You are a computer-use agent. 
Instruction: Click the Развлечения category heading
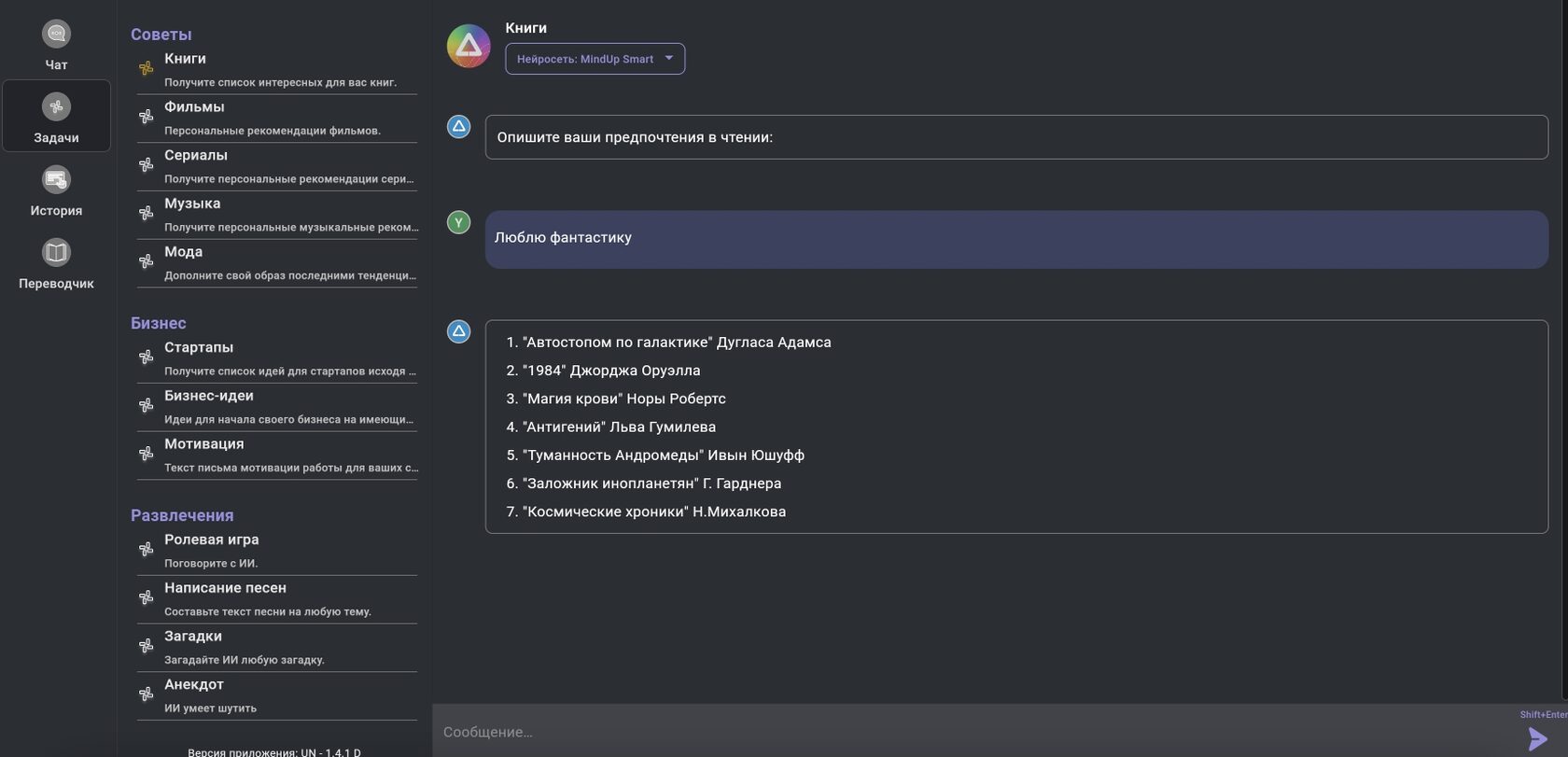click(182, 515)
